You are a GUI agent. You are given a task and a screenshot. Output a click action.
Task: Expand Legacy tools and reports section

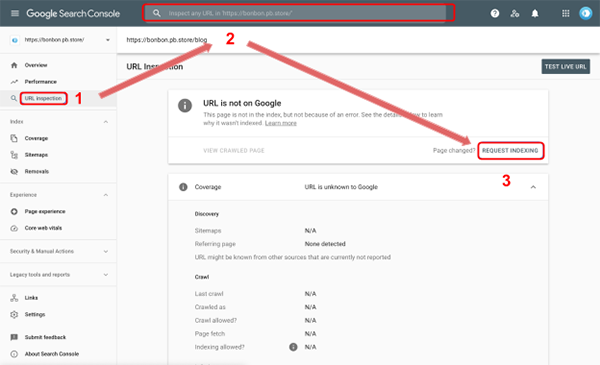106,275
